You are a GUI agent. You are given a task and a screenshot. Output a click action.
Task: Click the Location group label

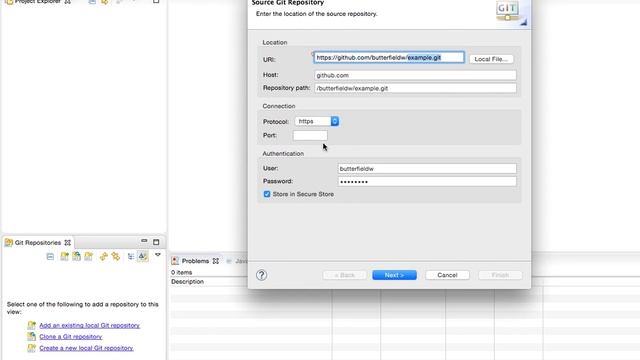tap(275, 42)
